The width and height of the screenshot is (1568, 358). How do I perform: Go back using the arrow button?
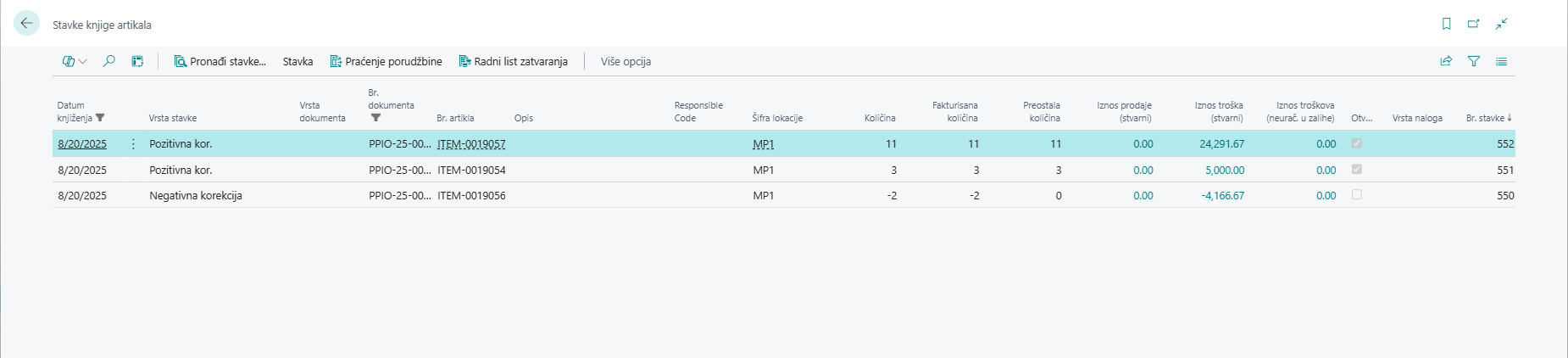(26, 24)
